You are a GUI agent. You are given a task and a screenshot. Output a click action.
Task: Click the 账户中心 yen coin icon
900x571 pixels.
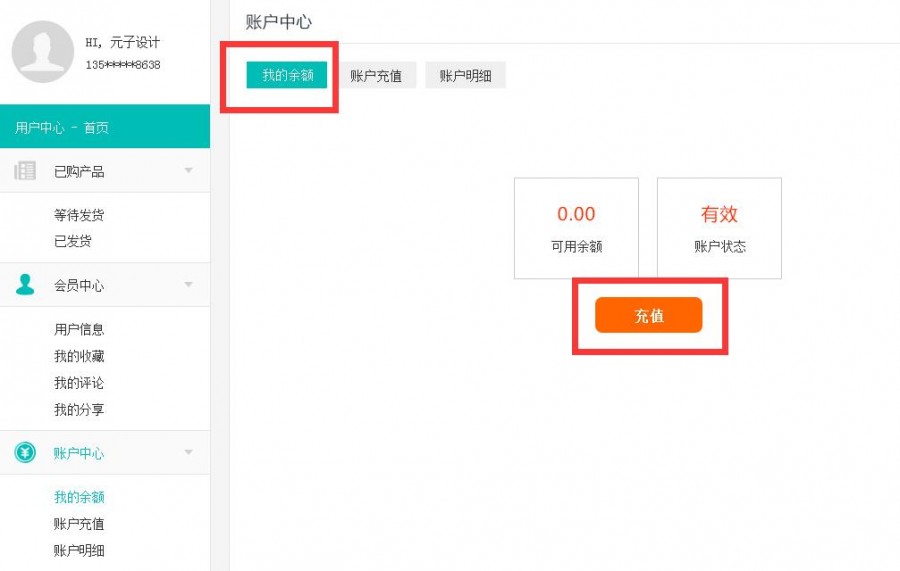25,453
